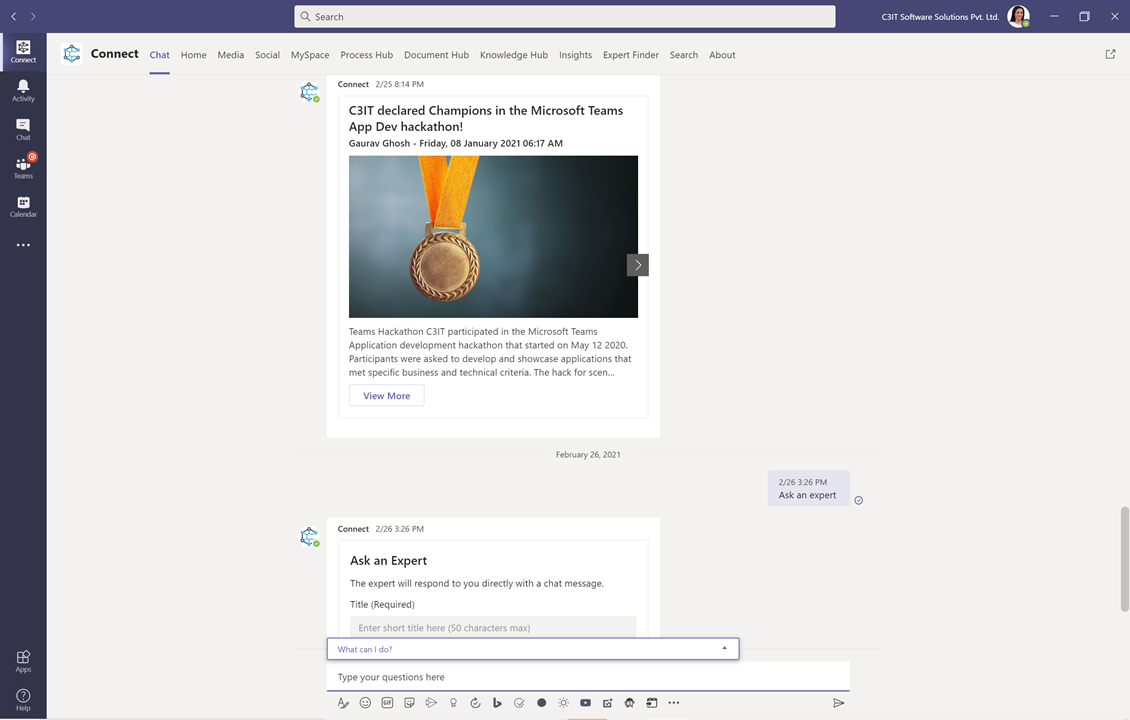Open the Social tab

click(x=267, y=55)
